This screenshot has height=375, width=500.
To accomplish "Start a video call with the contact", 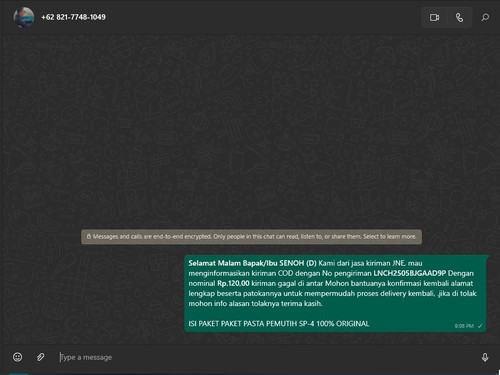I will click(434, 17).
